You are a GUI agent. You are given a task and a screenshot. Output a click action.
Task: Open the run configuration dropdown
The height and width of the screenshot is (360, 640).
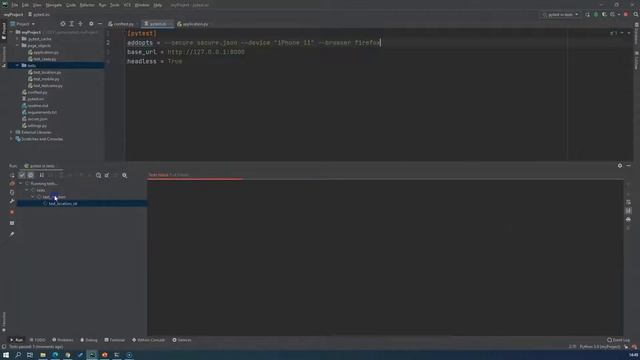point(561,15)
